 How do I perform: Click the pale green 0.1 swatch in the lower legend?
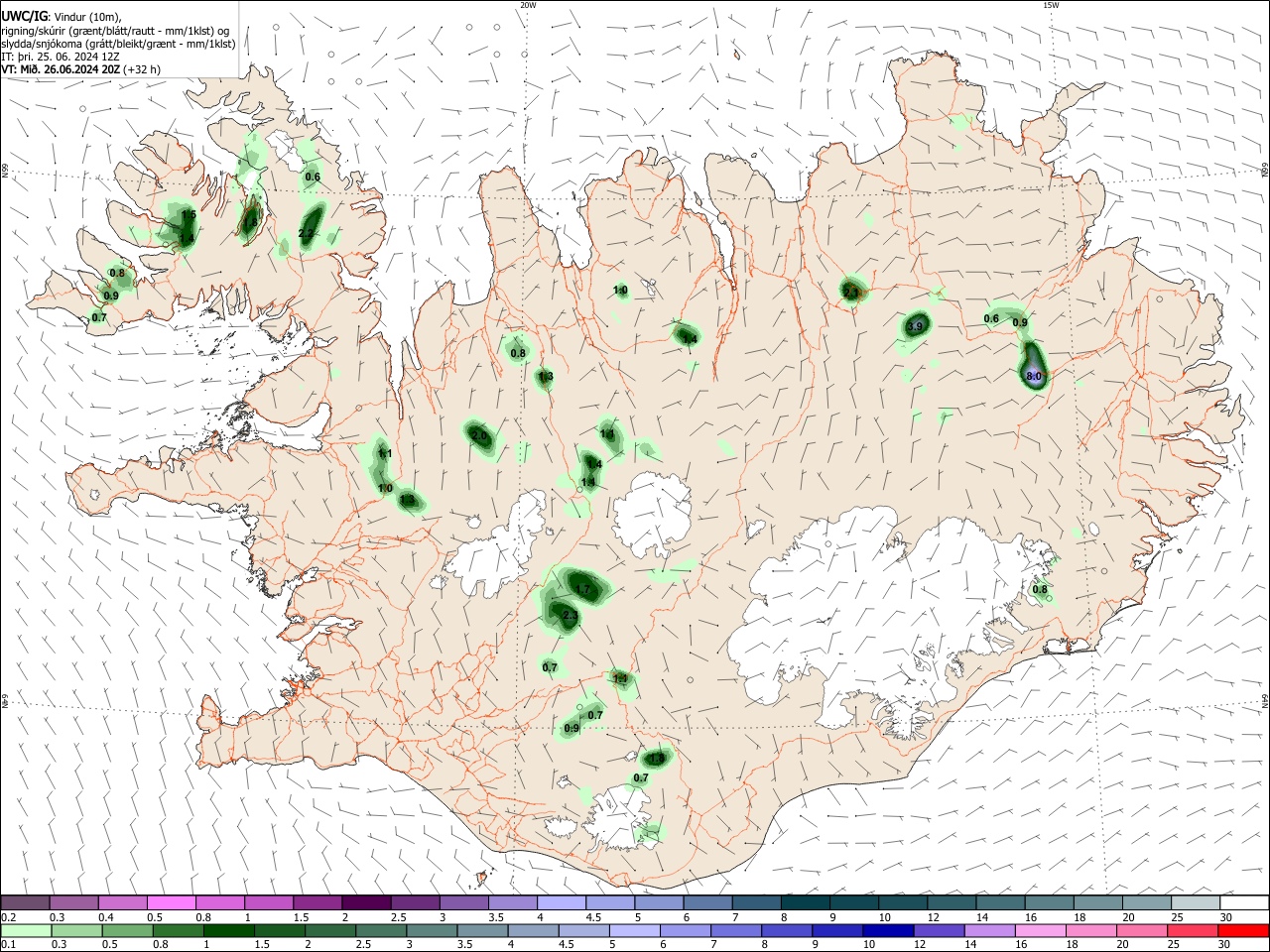click(26, 930)
